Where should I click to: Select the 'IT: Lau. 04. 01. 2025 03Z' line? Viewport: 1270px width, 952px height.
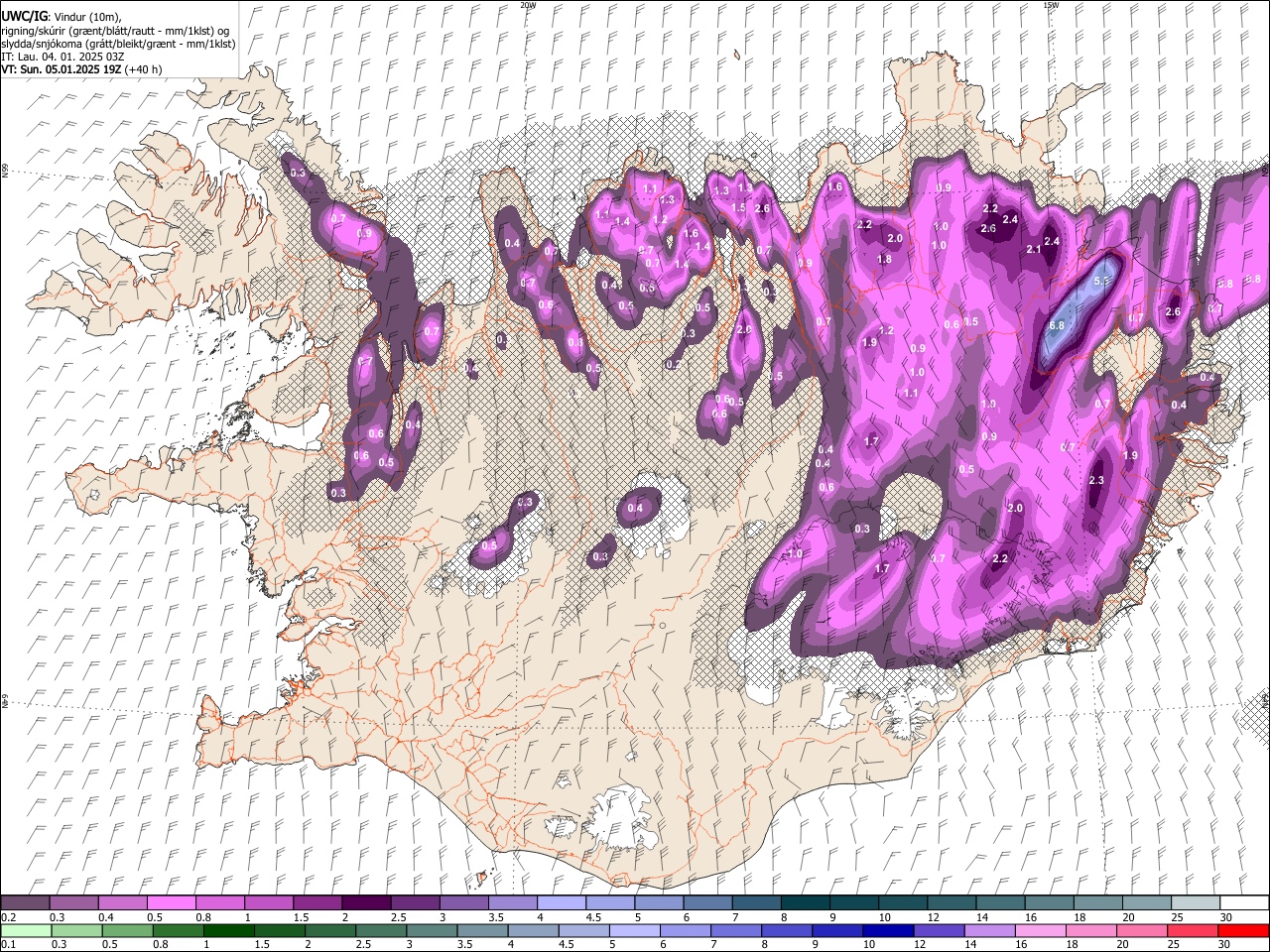pyautogui.click(x=63, y=57)
